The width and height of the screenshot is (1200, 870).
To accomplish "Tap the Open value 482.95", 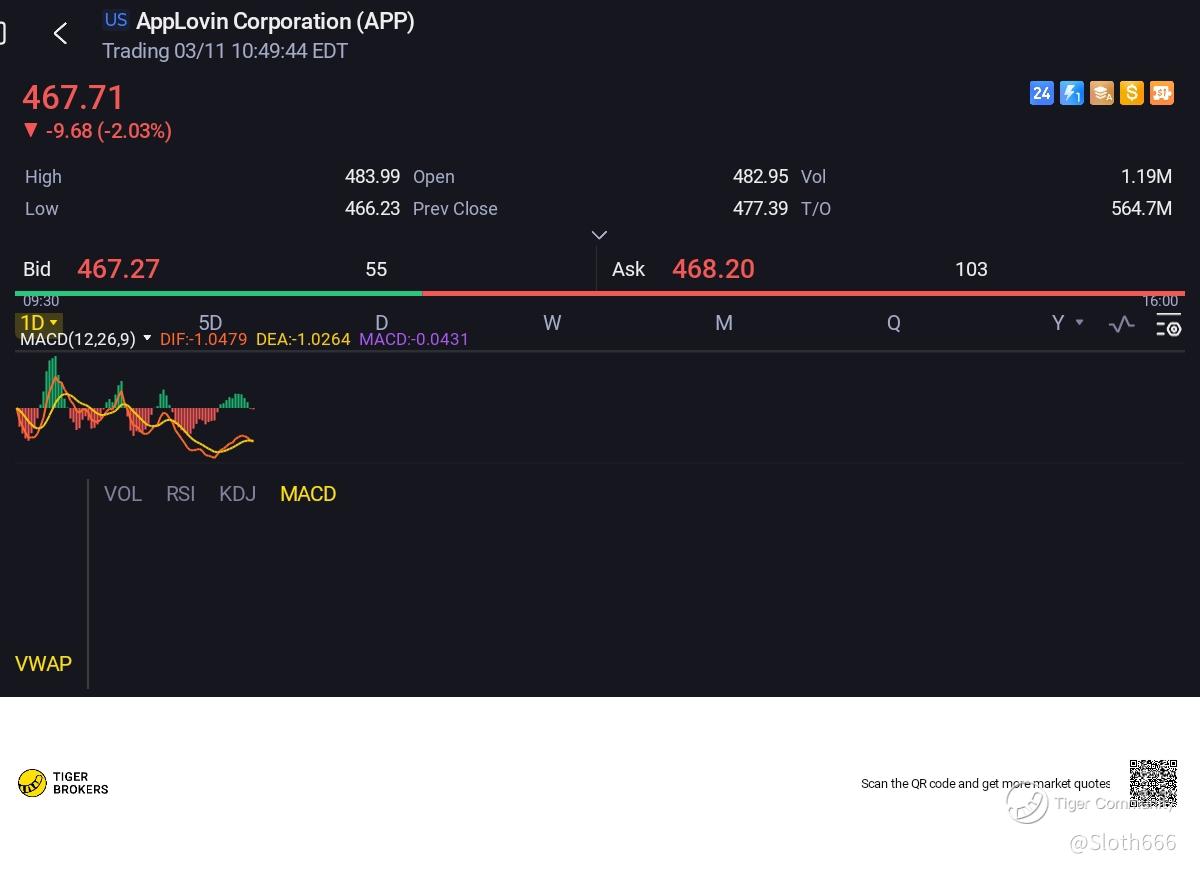I will coord(760,176).
